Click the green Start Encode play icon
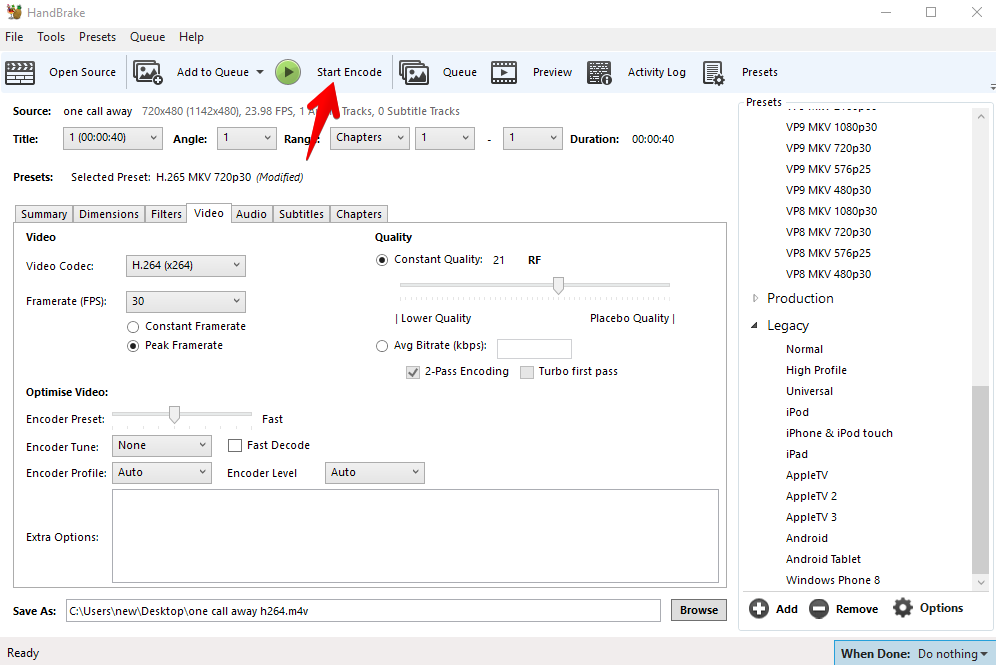This screenshot has width=996, height=665. coord(288,72)
